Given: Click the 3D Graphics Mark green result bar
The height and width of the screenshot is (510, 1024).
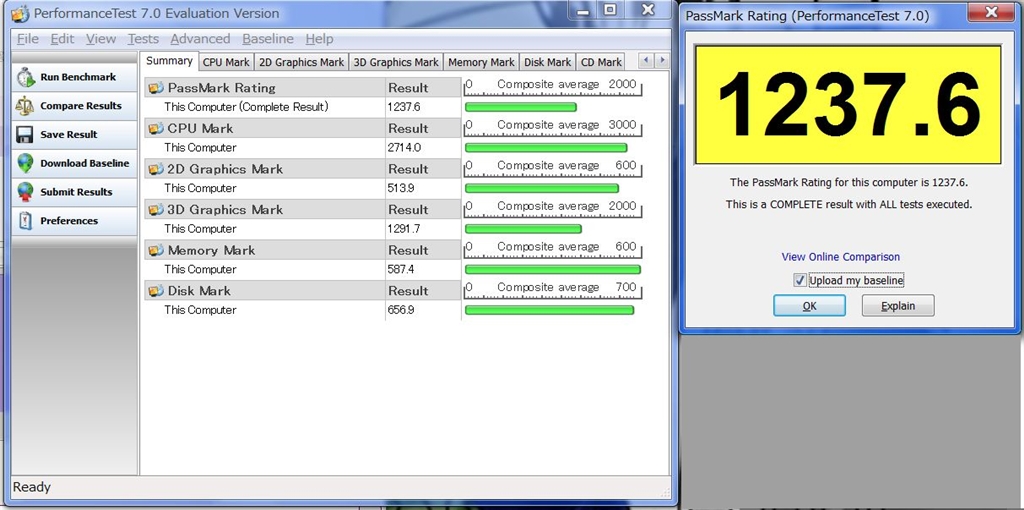Looking at the screenshot, I should coord(523,229).
